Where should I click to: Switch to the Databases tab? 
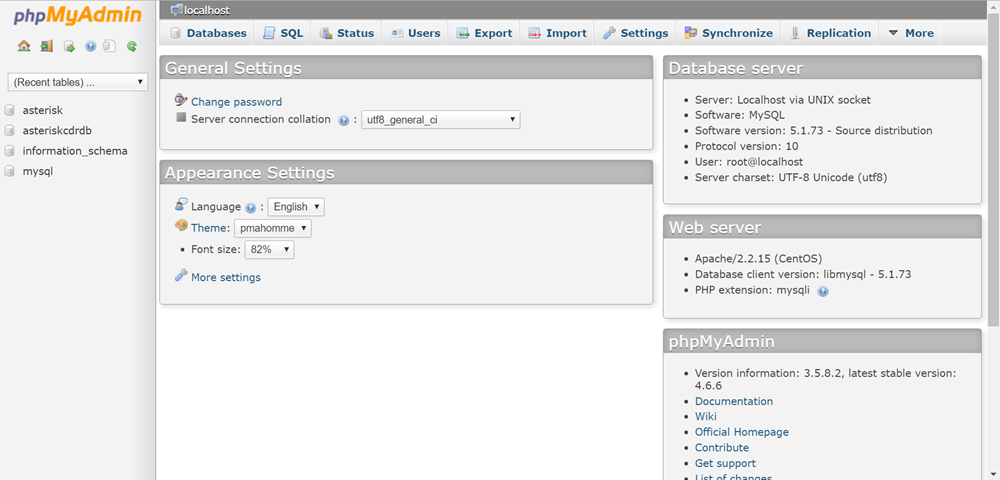207,33
